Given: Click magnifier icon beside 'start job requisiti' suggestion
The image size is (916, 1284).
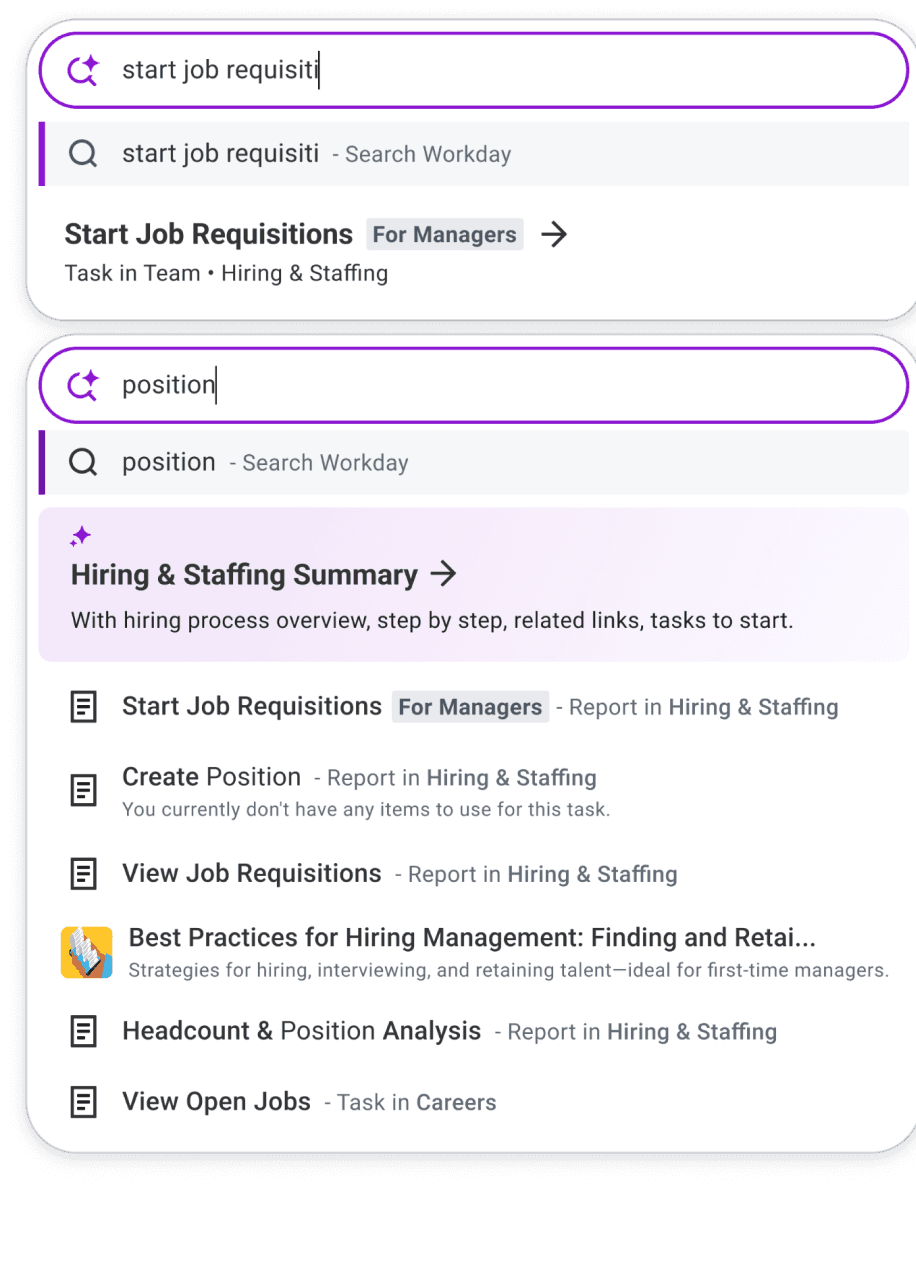Looking at the screenshot, I should tap(83, 154).
